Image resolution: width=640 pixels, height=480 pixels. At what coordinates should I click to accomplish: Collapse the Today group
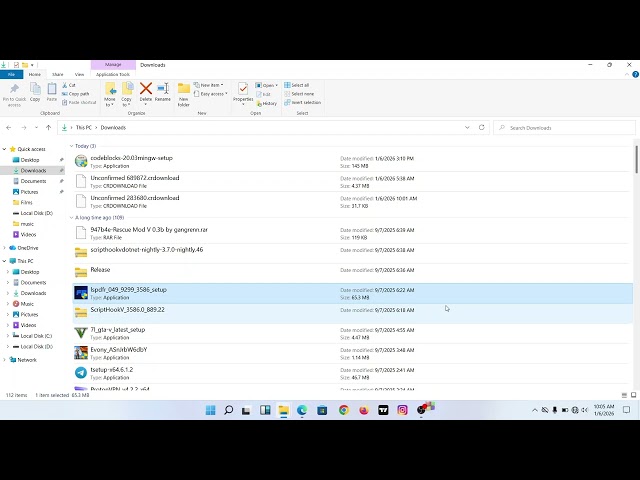coord(71,146)
